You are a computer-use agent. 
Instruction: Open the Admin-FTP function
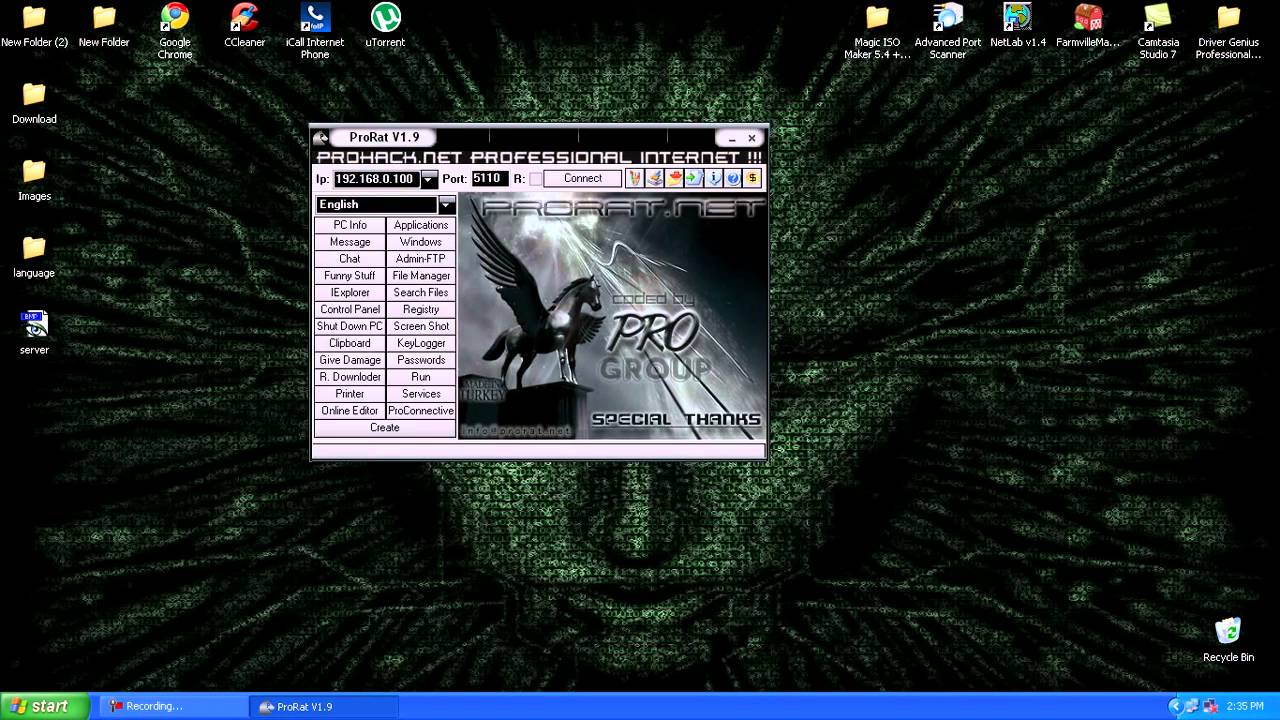421,259
